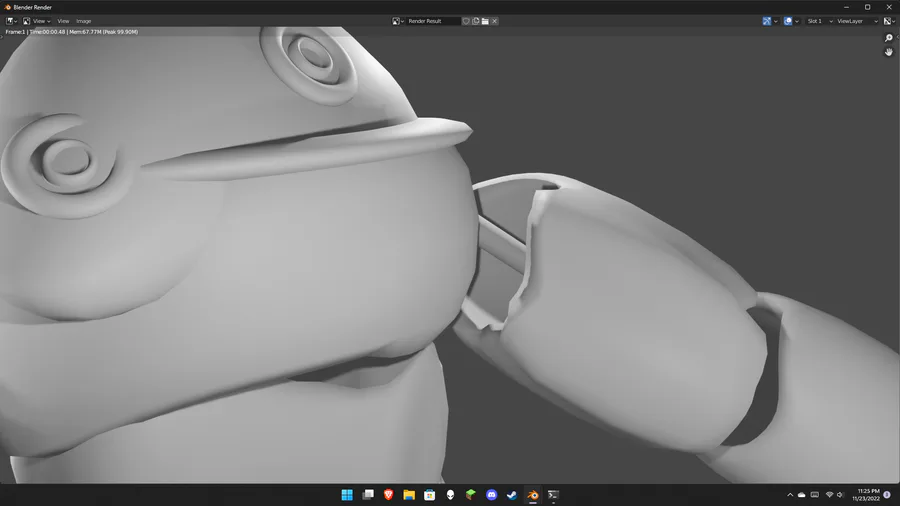
Task: Expand the overlay options arrow
Action: [797, 21]
